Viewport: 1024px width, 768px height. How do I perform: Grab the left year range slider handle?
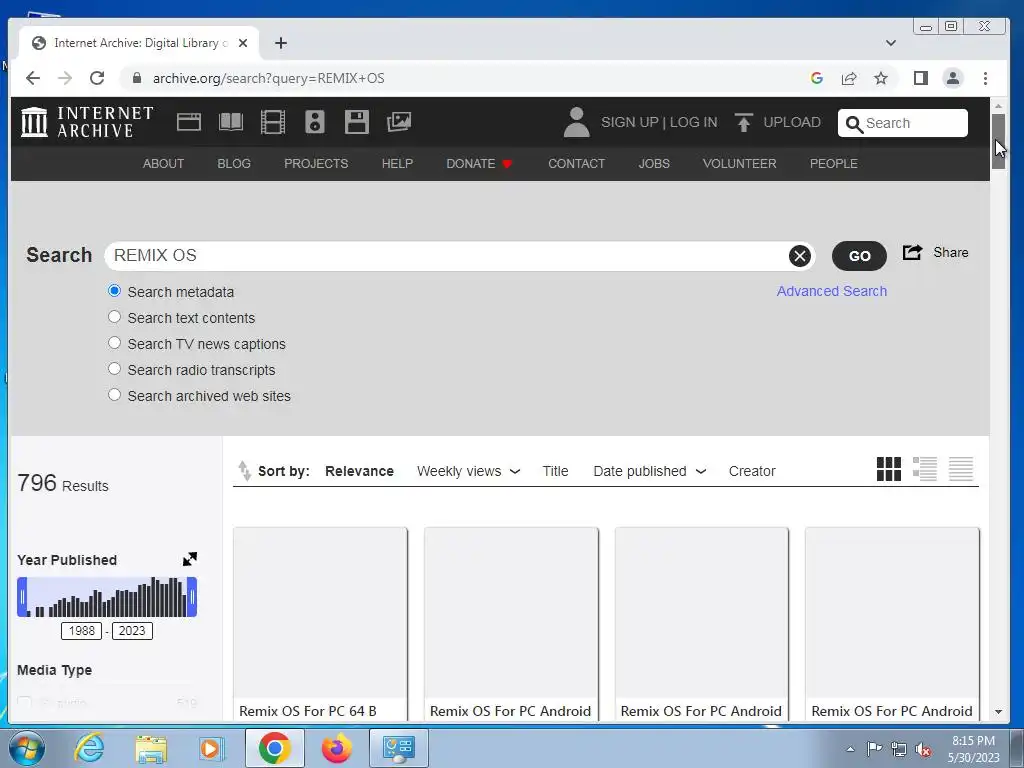(x=22, y=597)
